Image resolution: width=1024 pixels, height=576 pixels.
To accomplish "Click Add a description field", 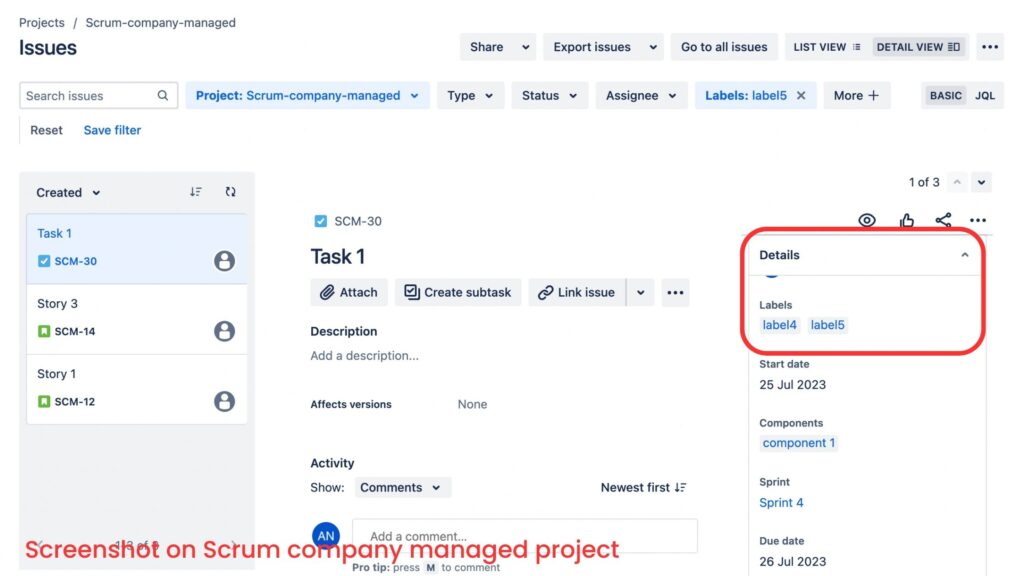I will (364, 355).
